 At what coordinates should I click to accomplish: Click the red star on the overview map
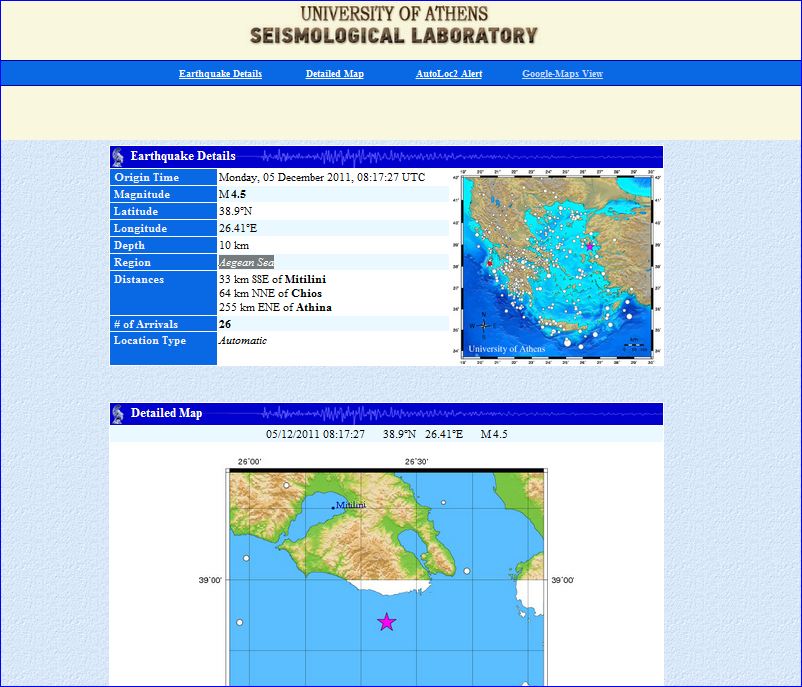(x=489, y=263)
